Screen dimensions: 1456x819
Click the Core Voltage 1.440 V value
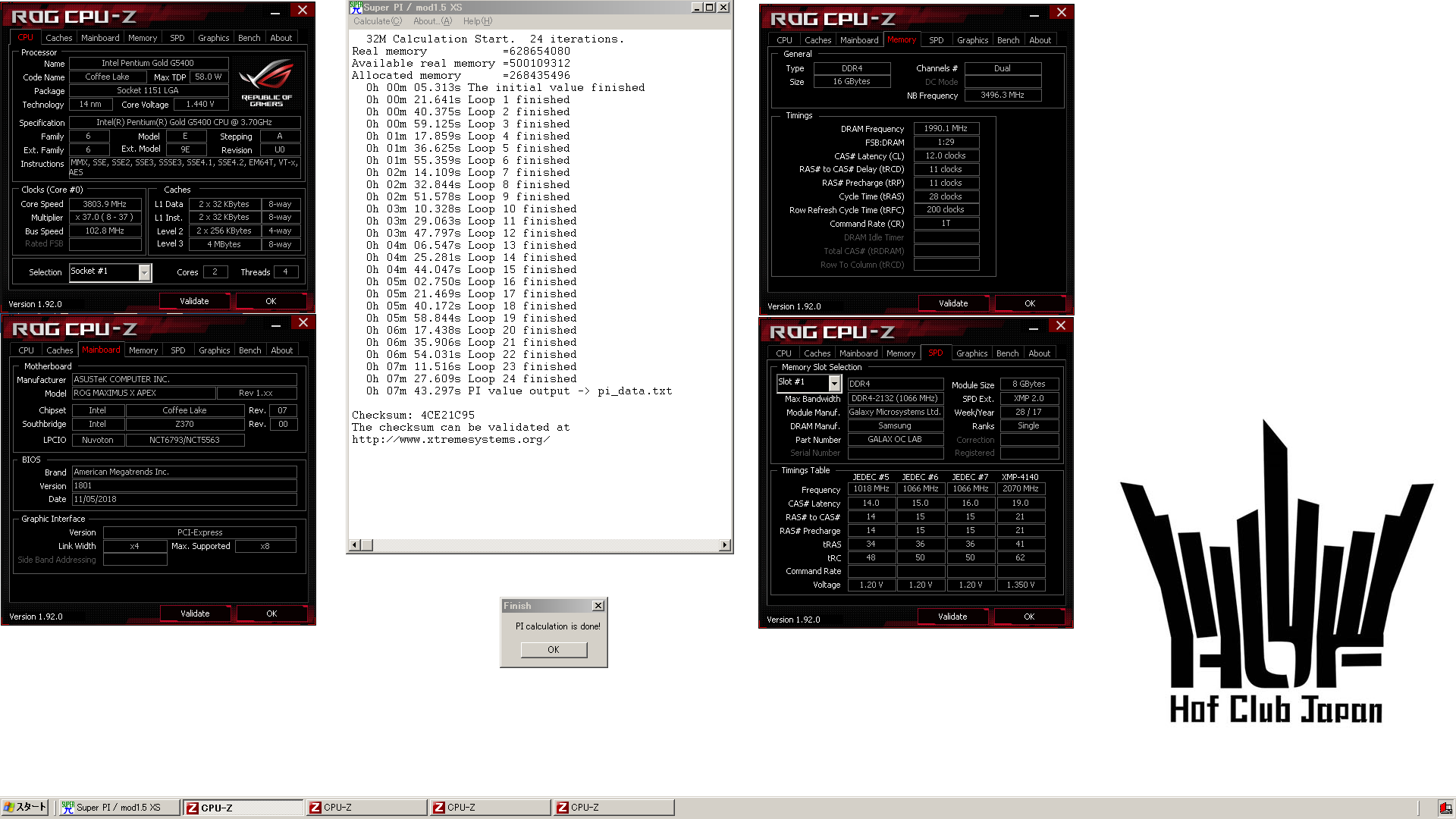click(x=200, y=104)
